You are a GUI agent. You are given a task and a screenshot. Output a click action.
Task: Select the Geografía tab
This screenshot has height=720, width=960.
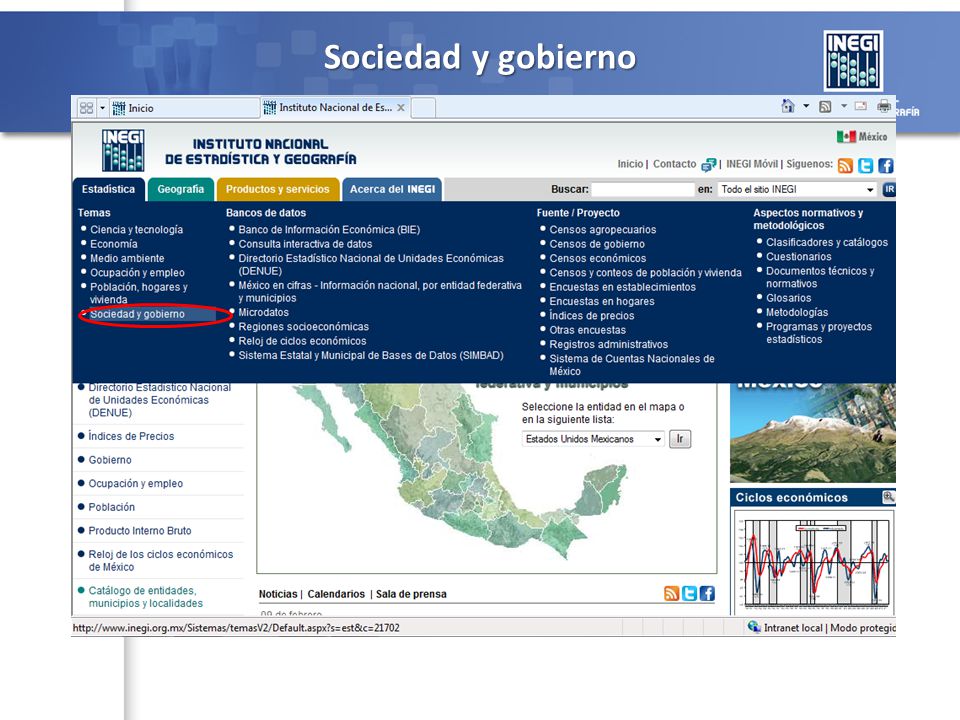181,189
